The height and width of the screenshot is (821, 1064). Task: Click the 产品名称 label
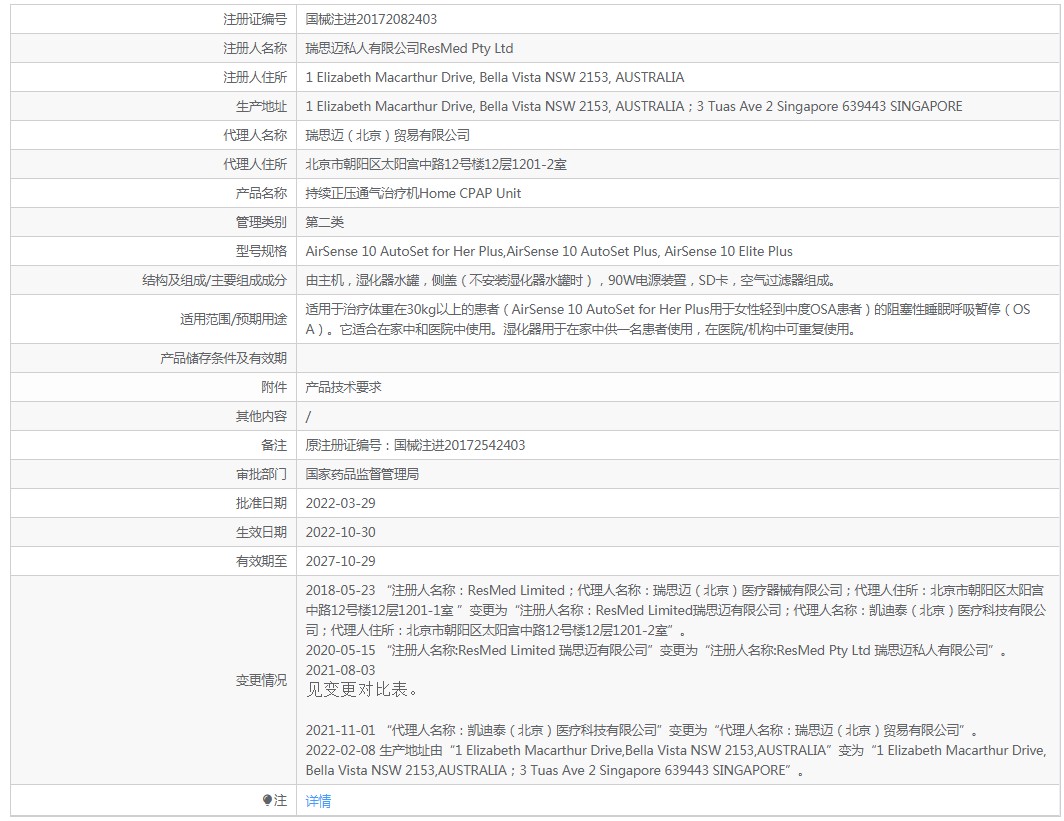tap(261, 193)
